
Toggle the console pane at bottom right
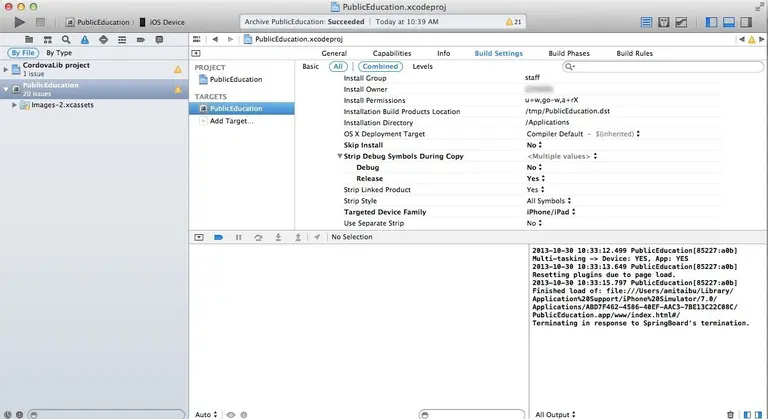coord(759,415)
